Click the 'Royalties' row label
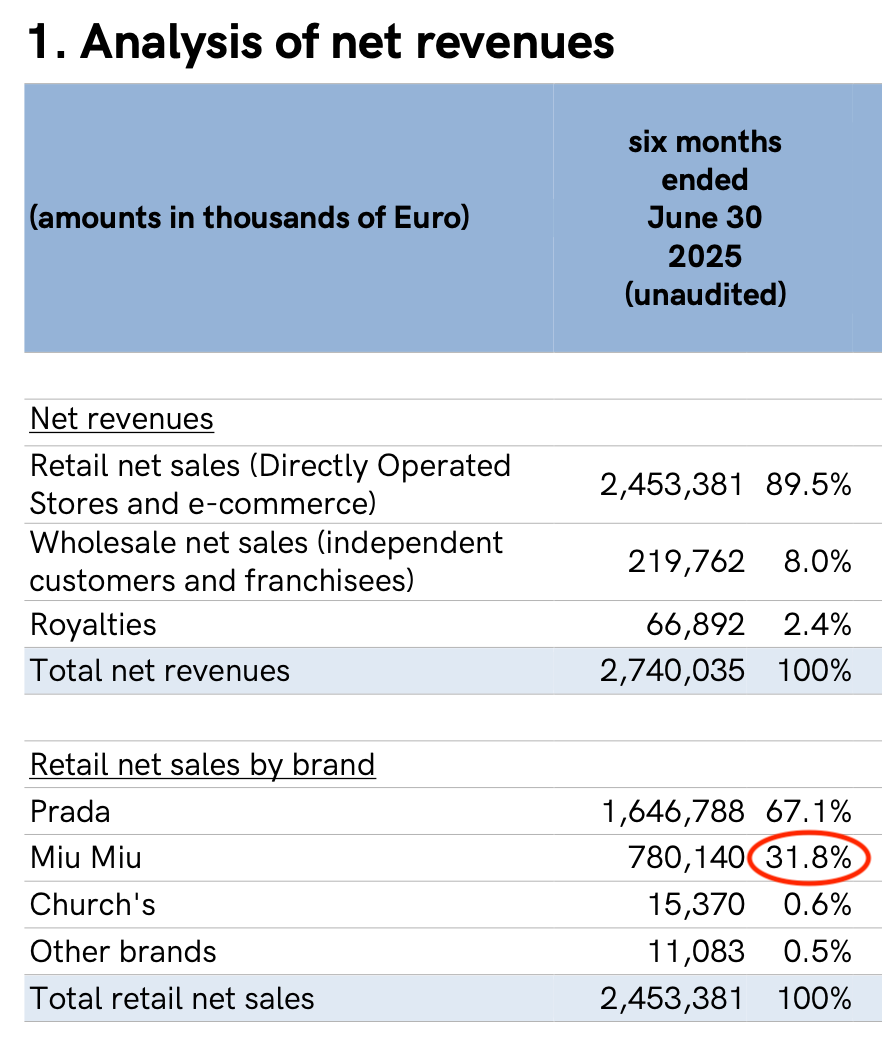The width and height of the screenshot is (882, 1044). 93,625
